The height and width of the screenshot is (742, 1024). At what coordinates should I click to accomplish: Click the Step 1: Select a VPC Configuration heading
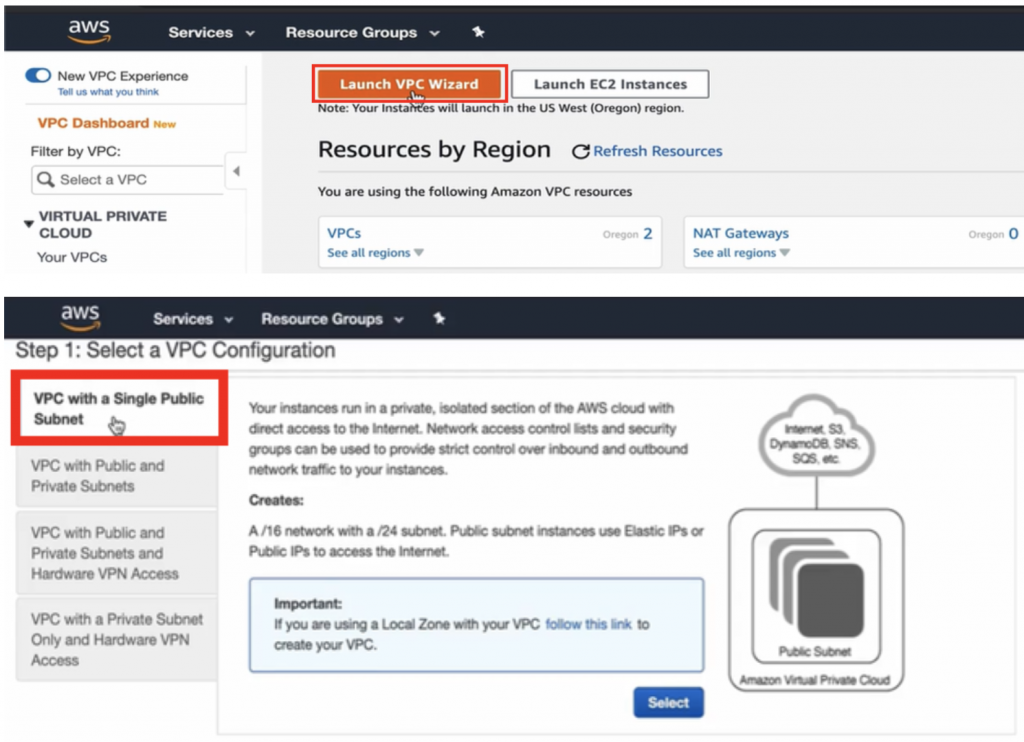pos(175,350)
